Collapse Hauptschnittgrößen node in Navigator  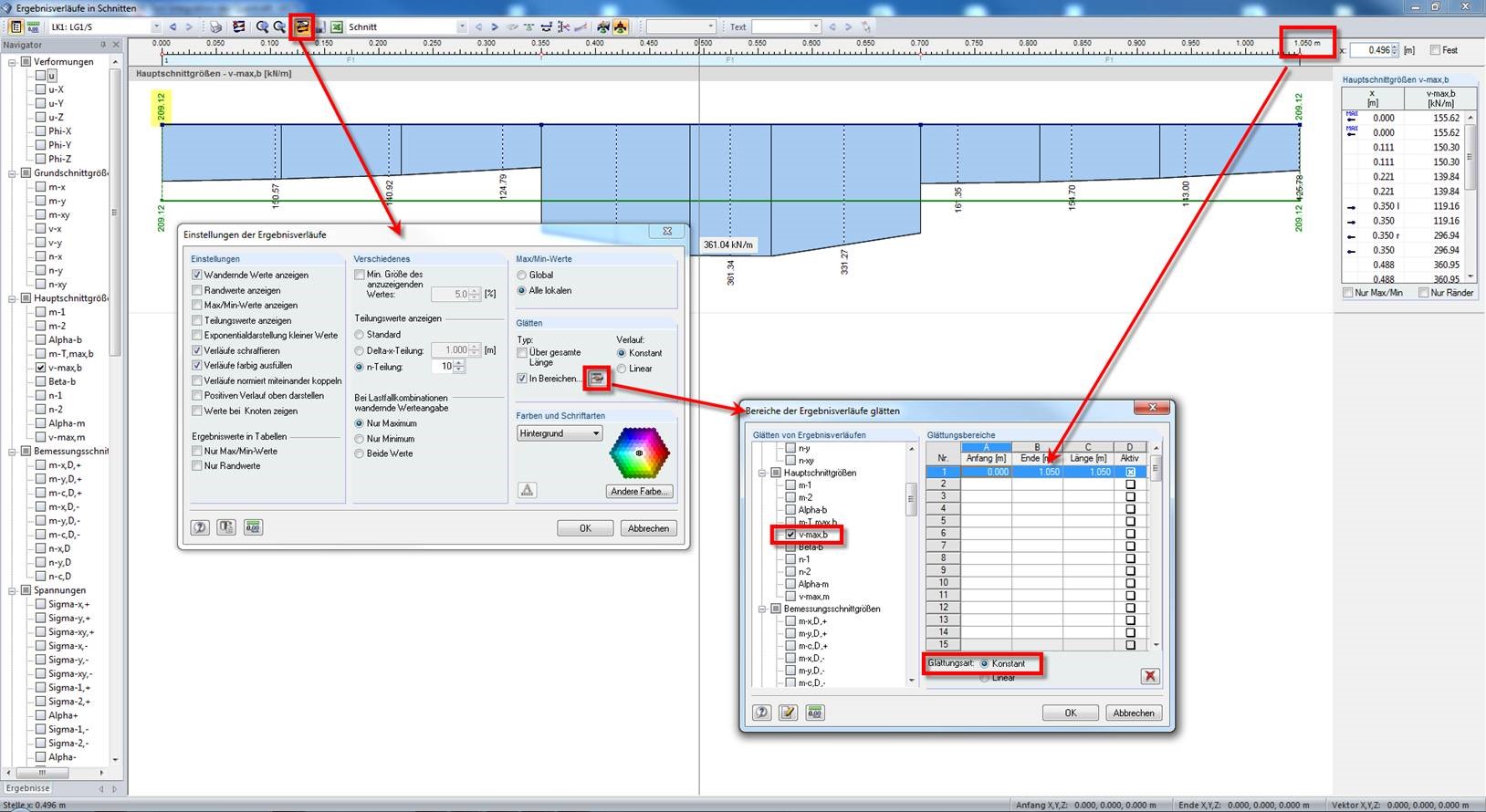pyautogui.click(x=13, y=298)
